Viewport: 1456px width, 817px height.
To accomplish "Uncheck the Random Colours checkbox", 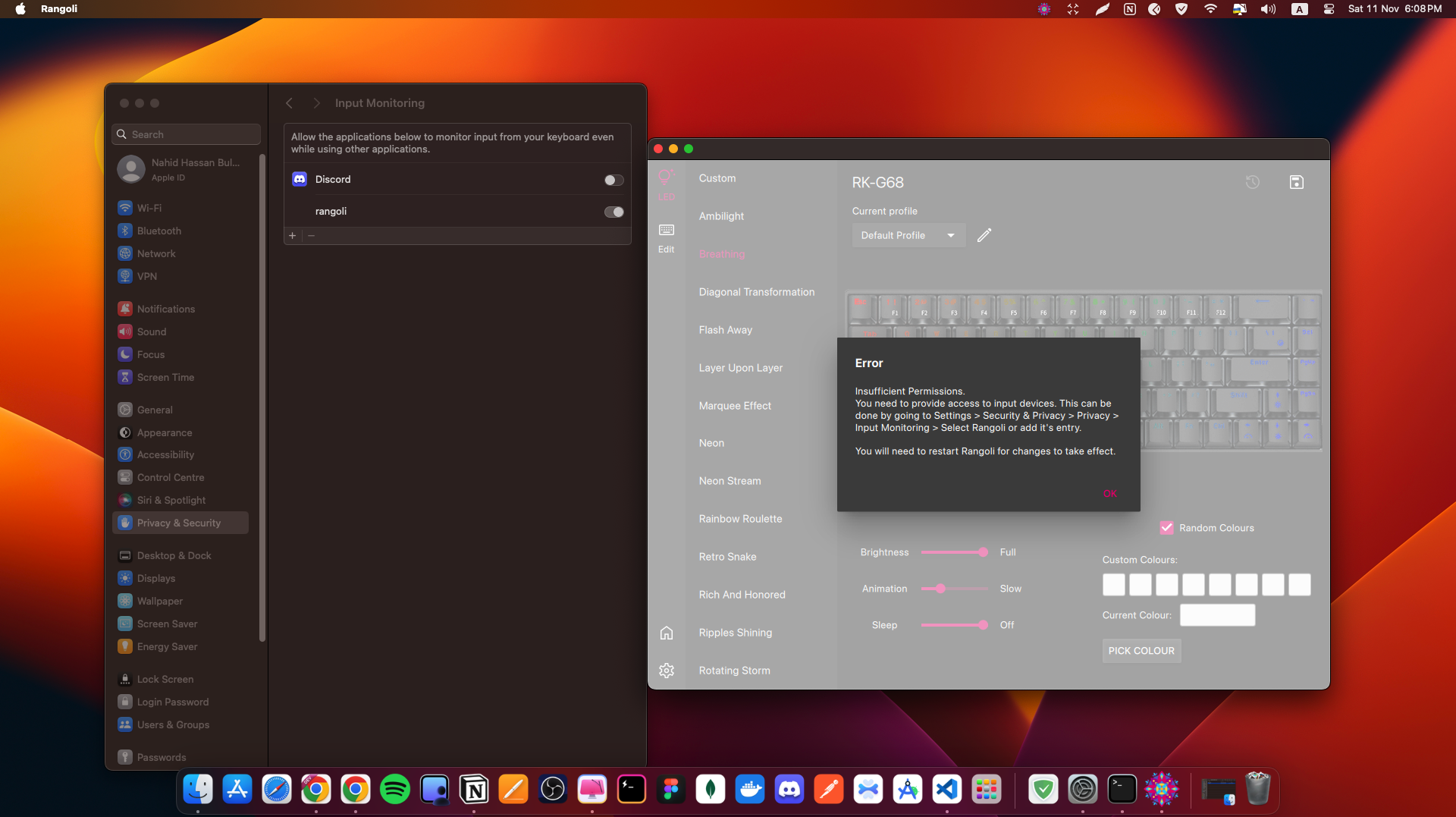I will (x=1166, y=528).
